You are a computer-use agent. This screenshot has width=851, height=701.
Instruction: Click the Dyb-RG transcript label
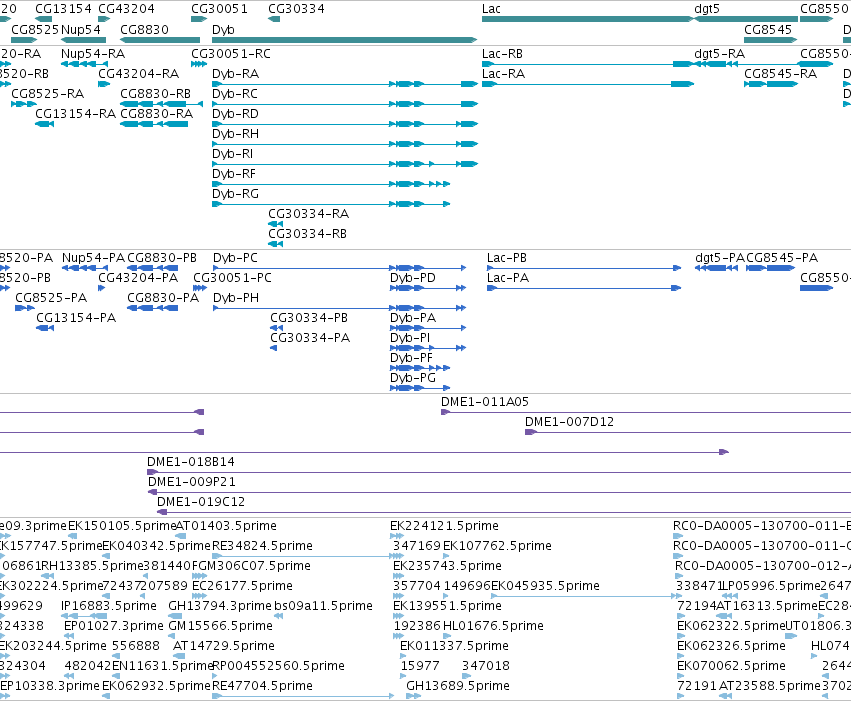pyautogui.click(x=236, y=194)
